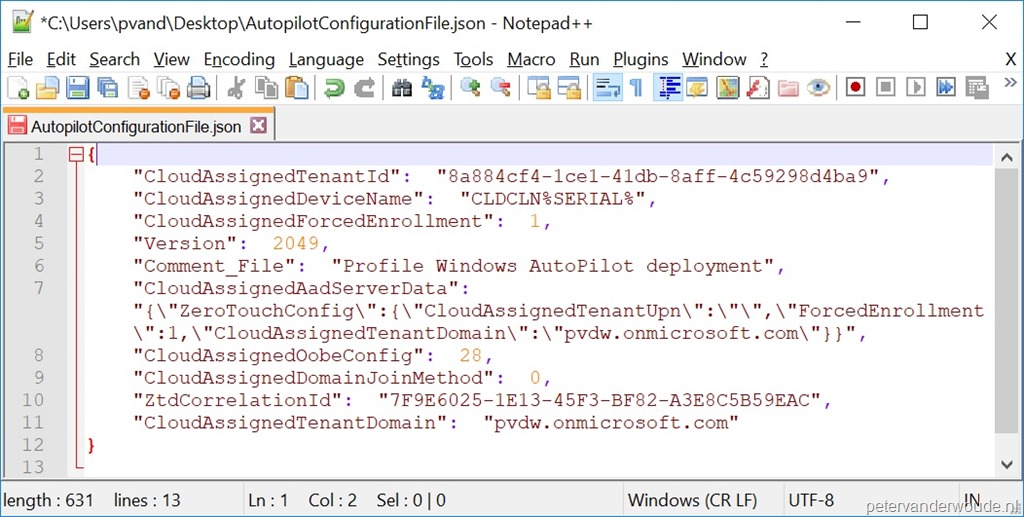Click the length : 631 status bar entry
This screenshot has width=1024, height=517.
[48, 500]
